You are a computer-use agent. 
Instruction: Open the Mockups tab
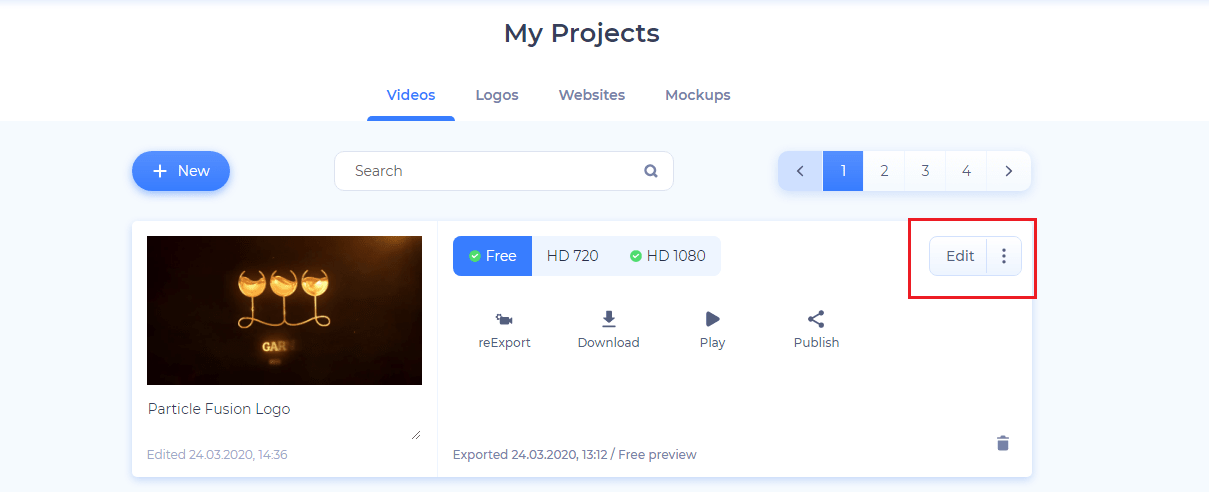(698, 95)
